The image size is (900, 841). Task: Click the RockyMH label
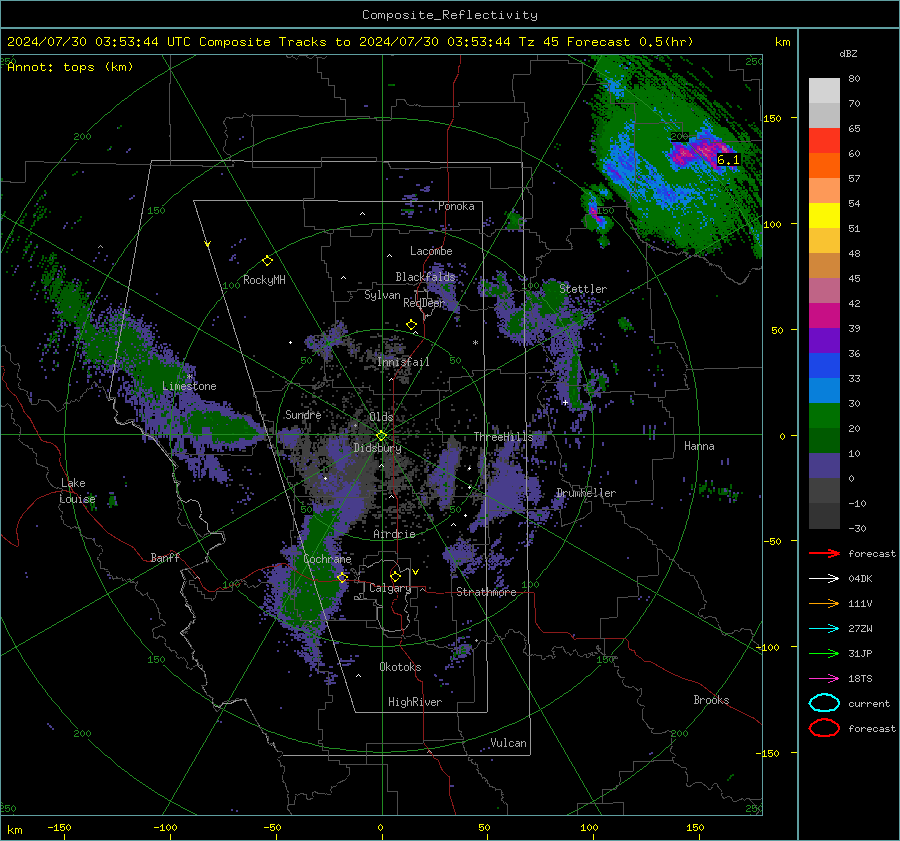(264, 280)
